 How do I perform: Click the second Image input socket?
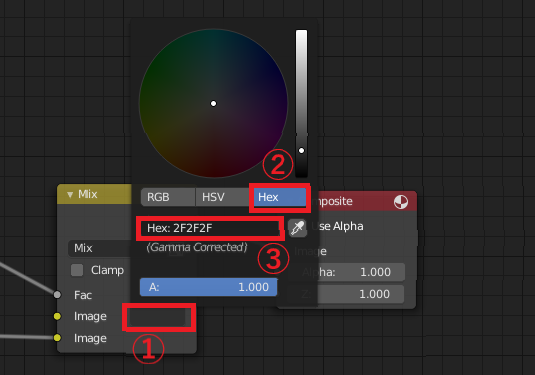[x=57, y=338]
